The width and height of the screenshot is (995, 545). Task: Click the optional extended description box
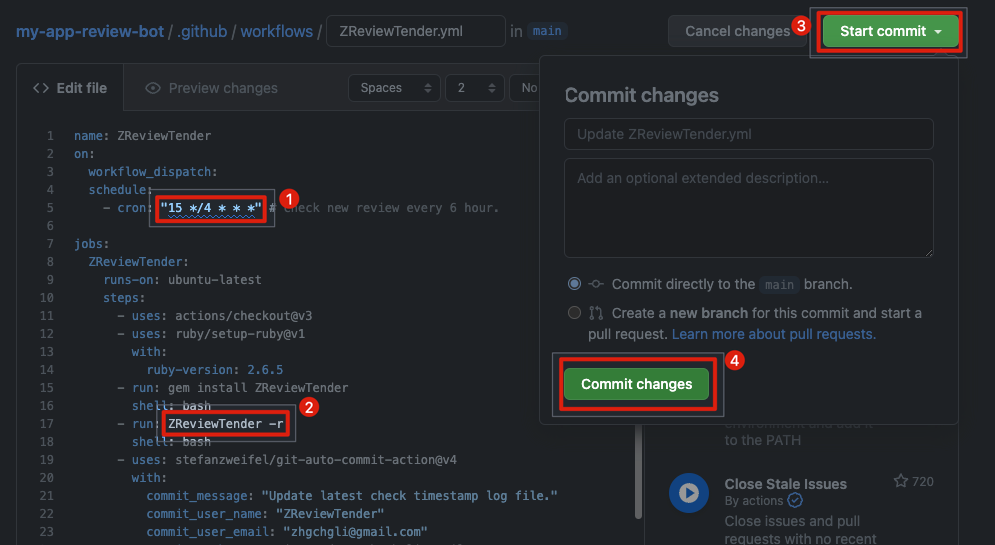coord(749,208)
